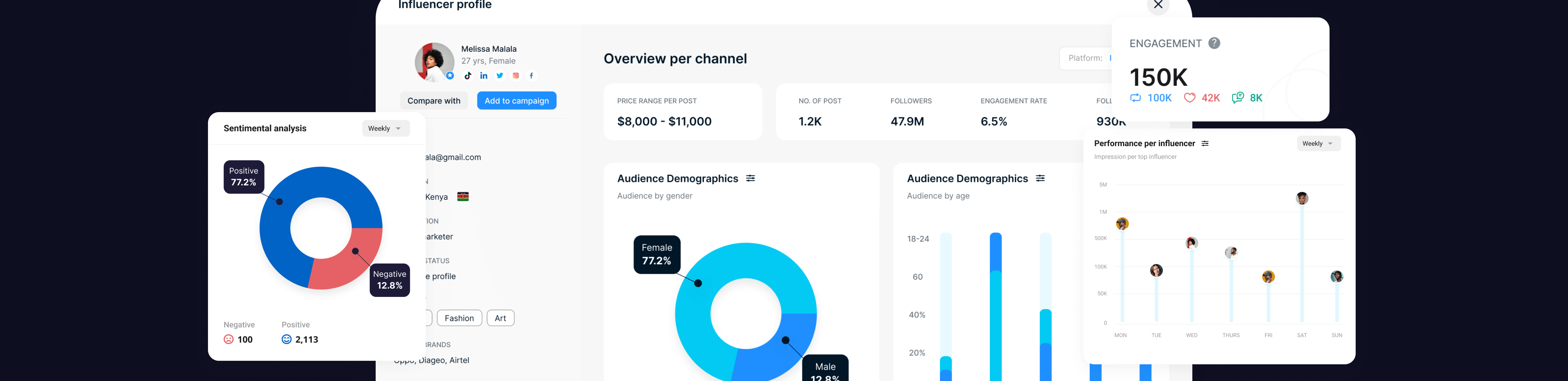
Task: Click the No. of post value 1.2K
Action: tap(810, 121)
